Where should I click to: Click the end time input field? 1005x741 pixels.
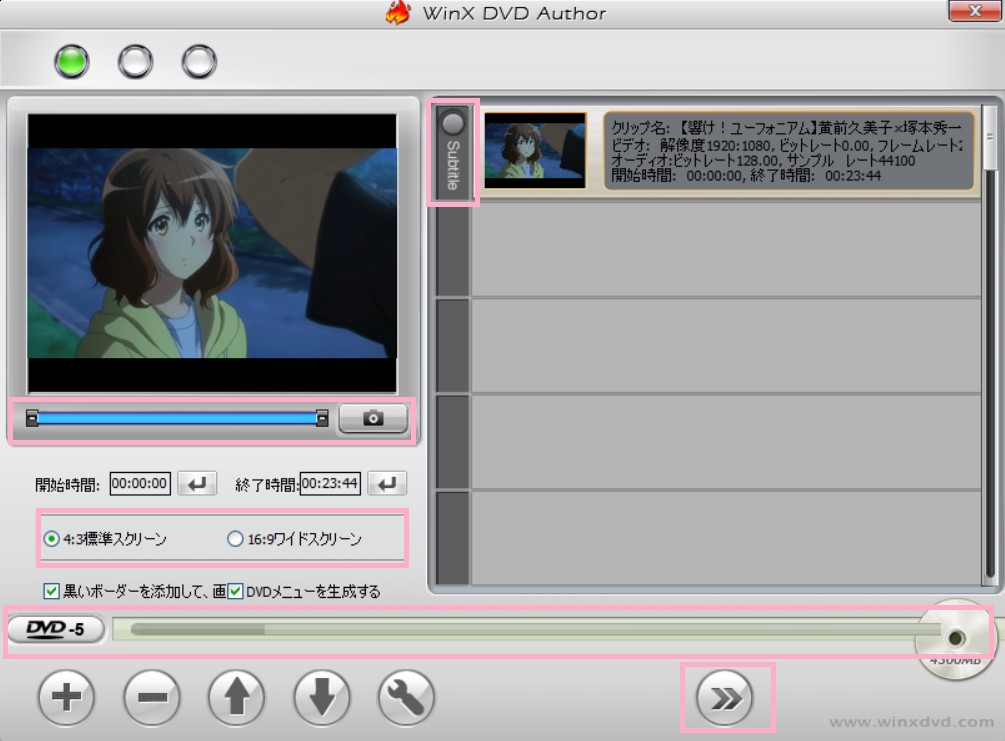coord(330,483)
